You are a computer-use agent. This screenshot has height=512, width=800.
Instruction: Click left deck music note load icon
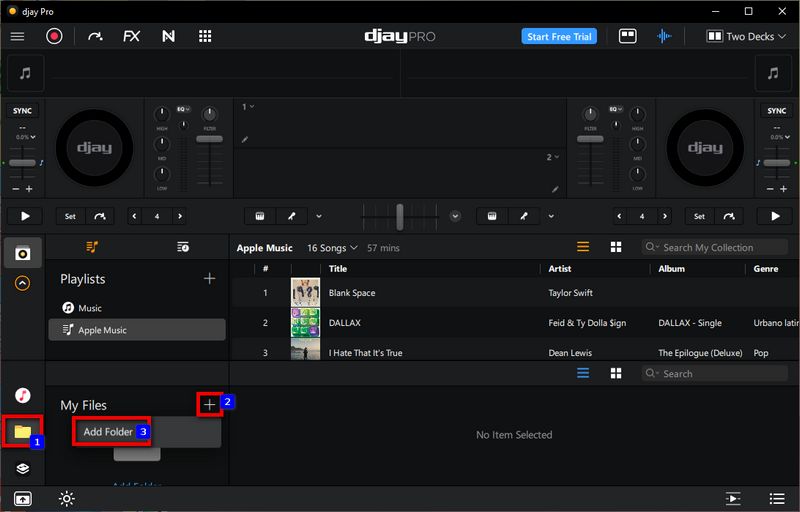point(25,73)
